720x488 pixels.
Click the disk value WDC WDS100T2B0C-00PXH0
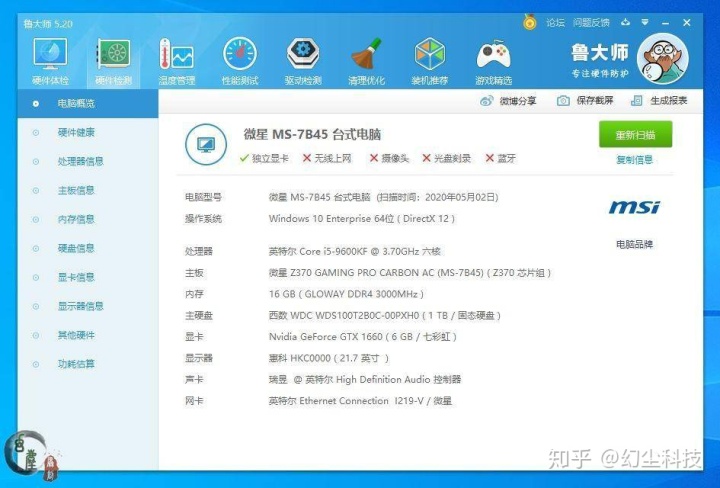pos(385,316)
